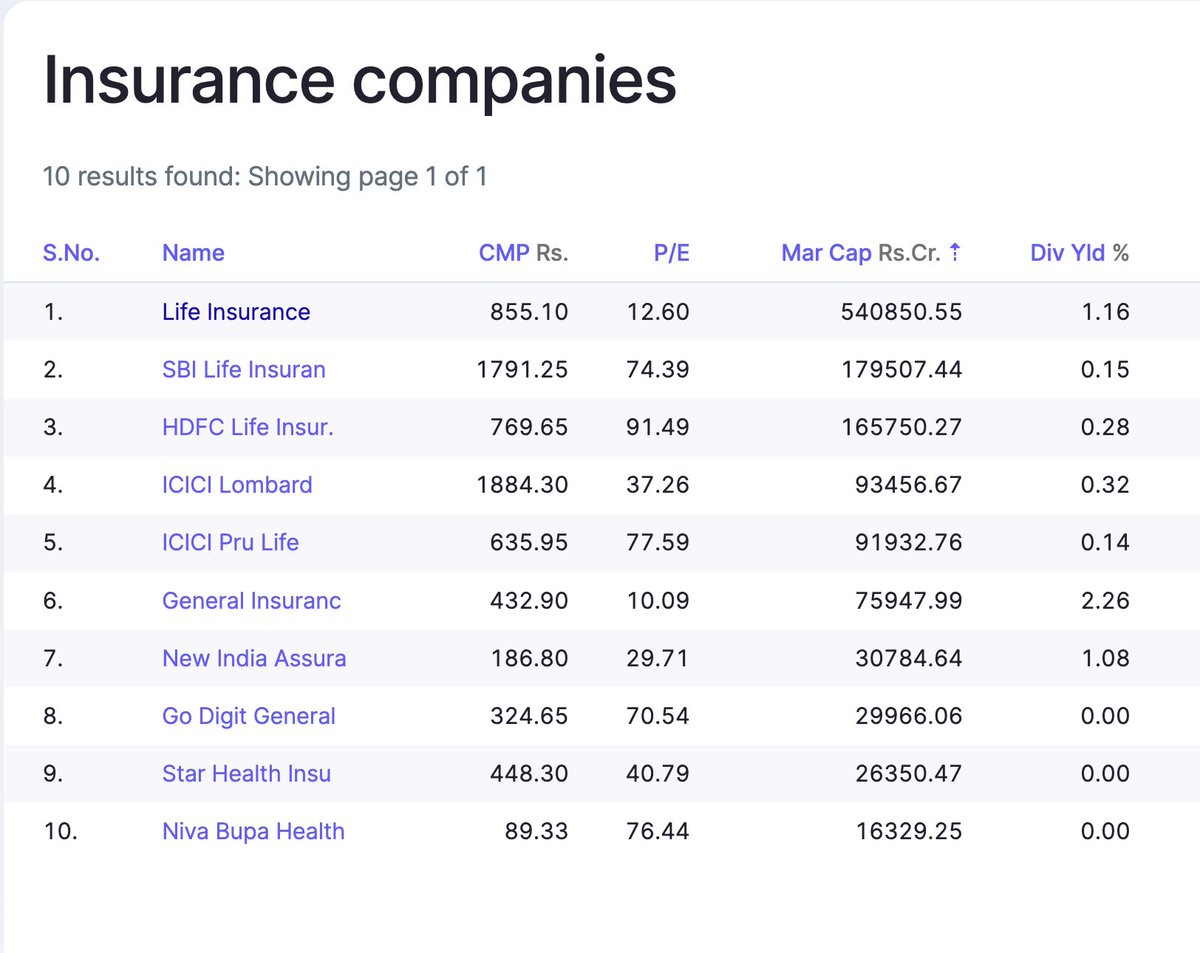Select CMP value 448.30
The height and width of the screenshot is (953, 1200).
[x=529, y=774]
